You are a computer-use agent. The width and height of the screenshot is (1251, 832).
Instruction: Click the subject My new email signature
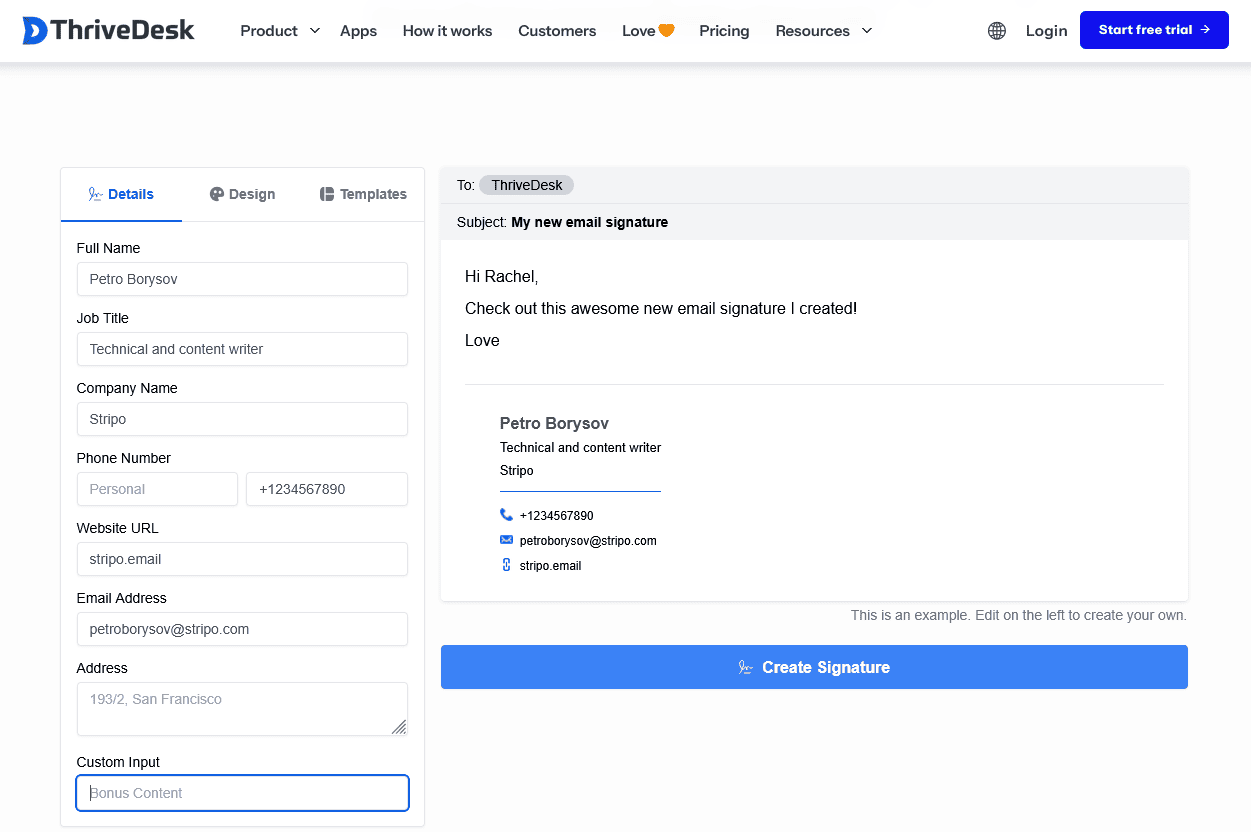point(589,222)
